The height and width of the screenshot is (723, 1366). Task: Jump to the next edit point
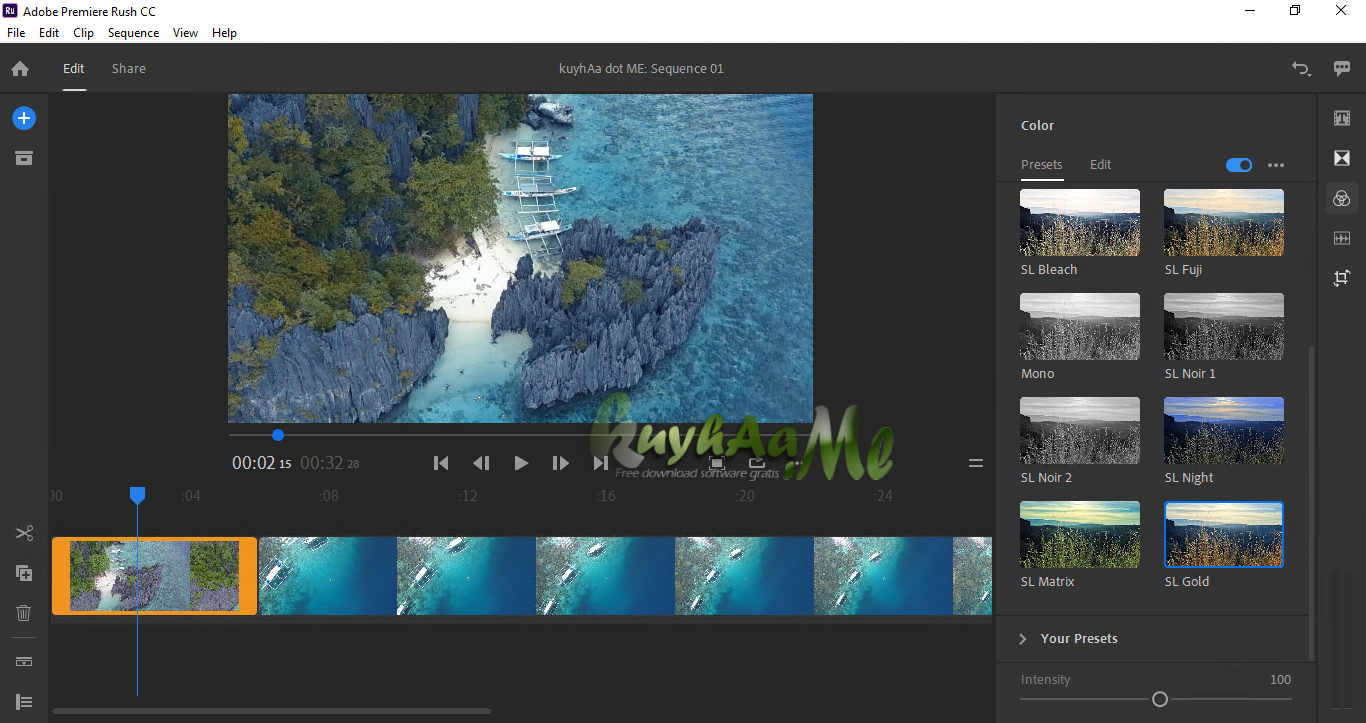point(601,463)
